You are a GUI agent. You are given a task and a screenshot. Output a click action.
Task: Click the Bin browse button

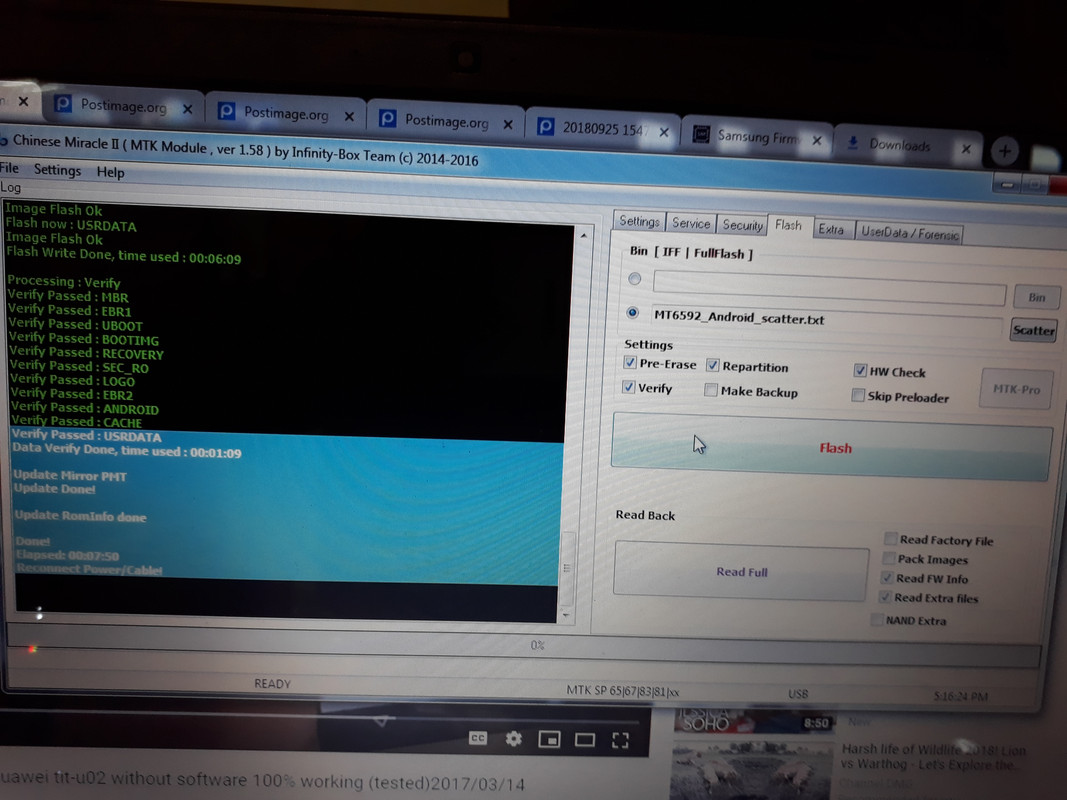(x=1036, y=297)
